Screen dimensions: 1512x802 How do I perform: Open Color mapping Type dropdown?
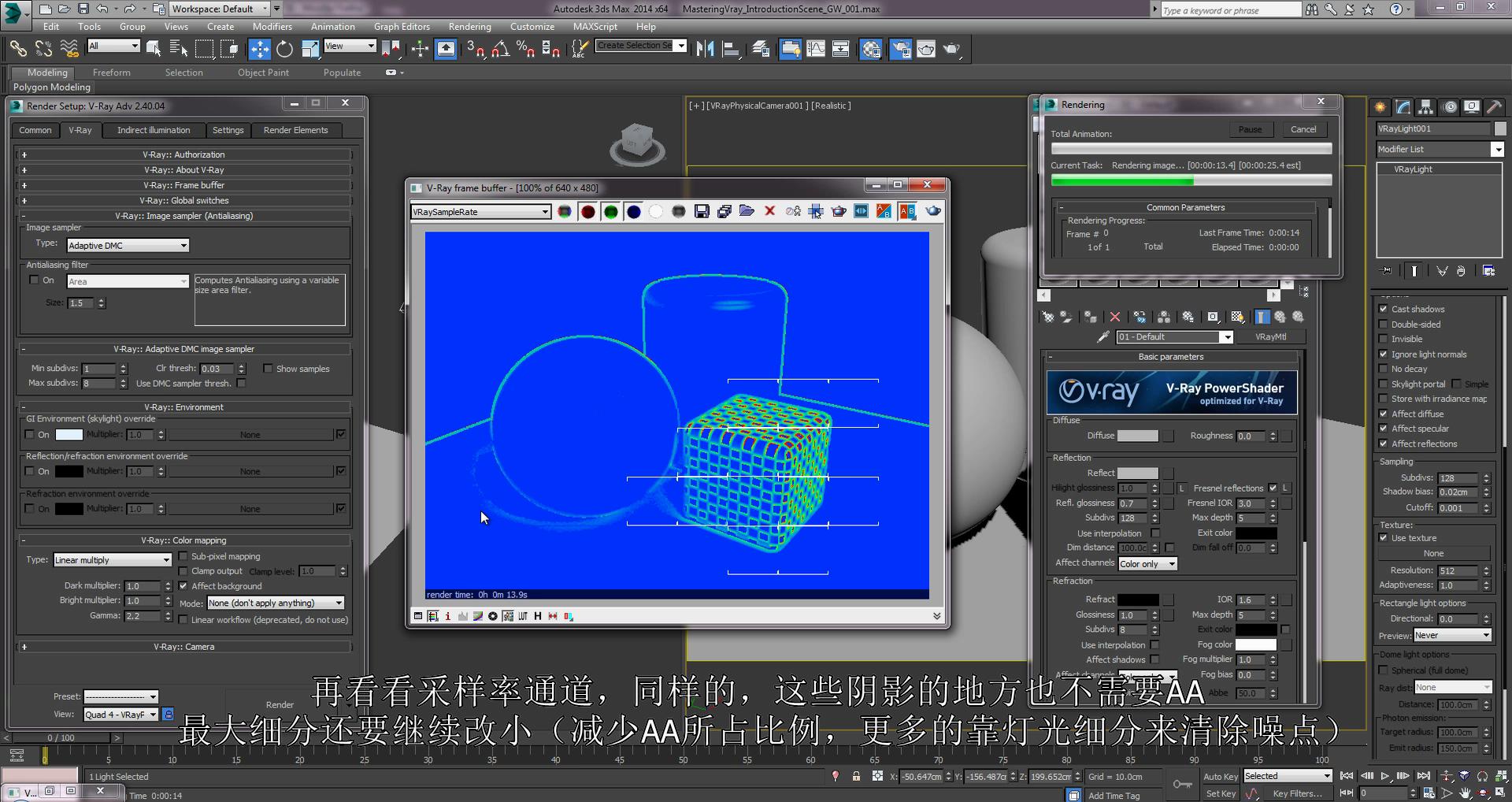(x=113, y=560)
